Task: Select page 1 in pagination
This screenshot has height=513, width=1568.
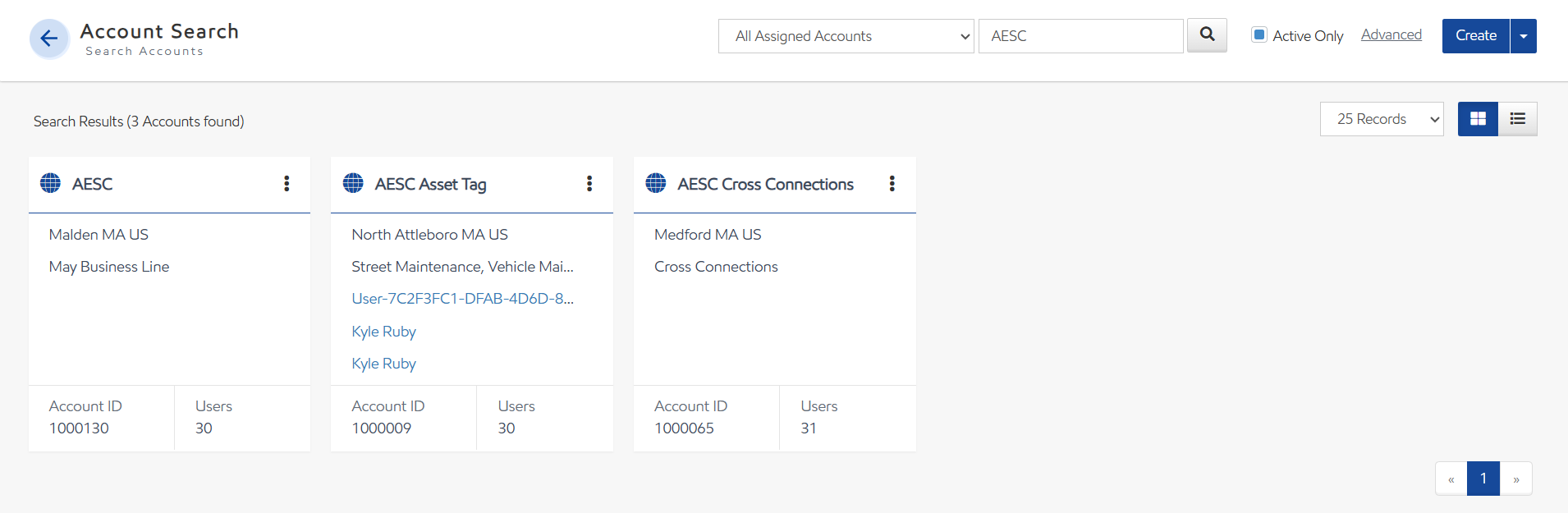Action: (1483, 479)
